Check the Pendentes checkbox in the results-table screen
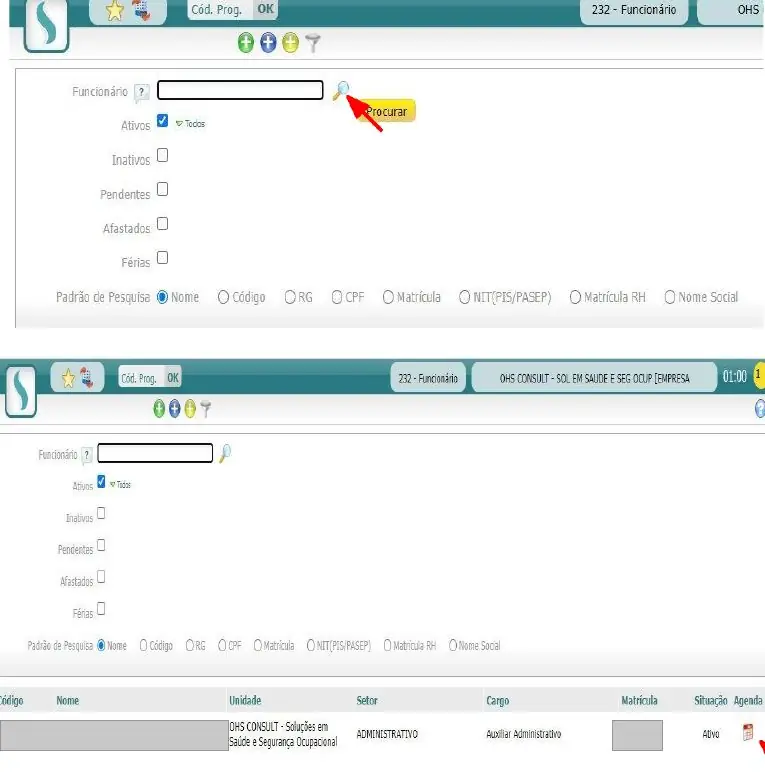 coord(101,545)
